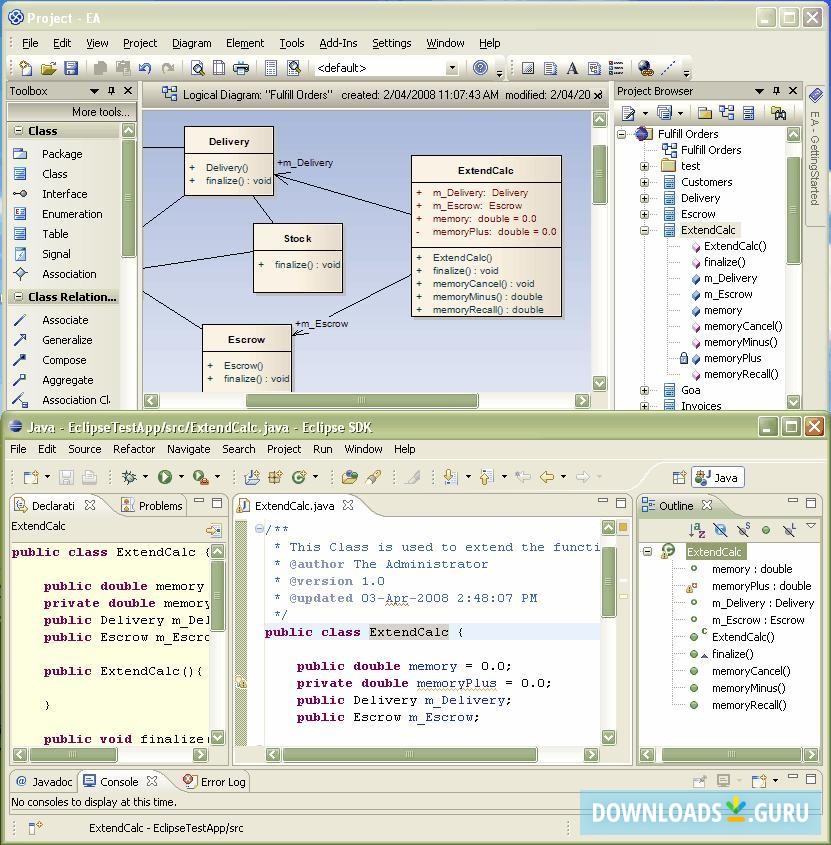The height and width of the screenshot is (845, 831).
Task: Select the Stock class box in diagram
Action: pyautogui.click(x=298, y=258)
